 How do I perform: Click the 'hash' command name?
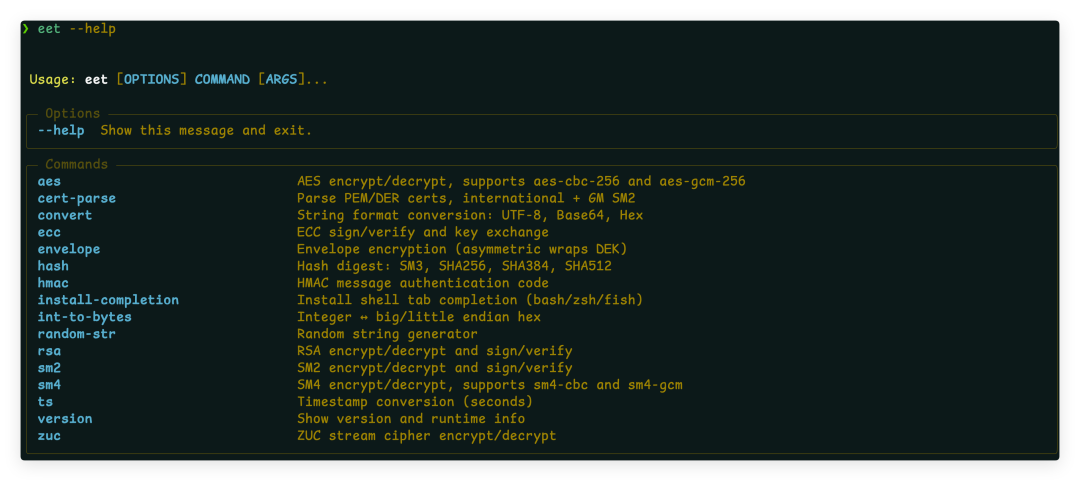pyautogui.click(x=53, y=266)
